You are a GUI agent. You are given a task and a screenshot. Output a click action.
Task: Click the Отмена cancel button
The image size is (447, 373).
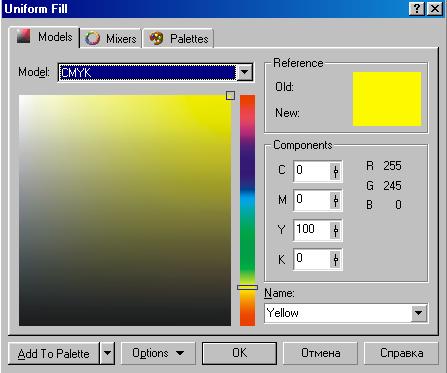pyautogui.click(x=320, y=353)
